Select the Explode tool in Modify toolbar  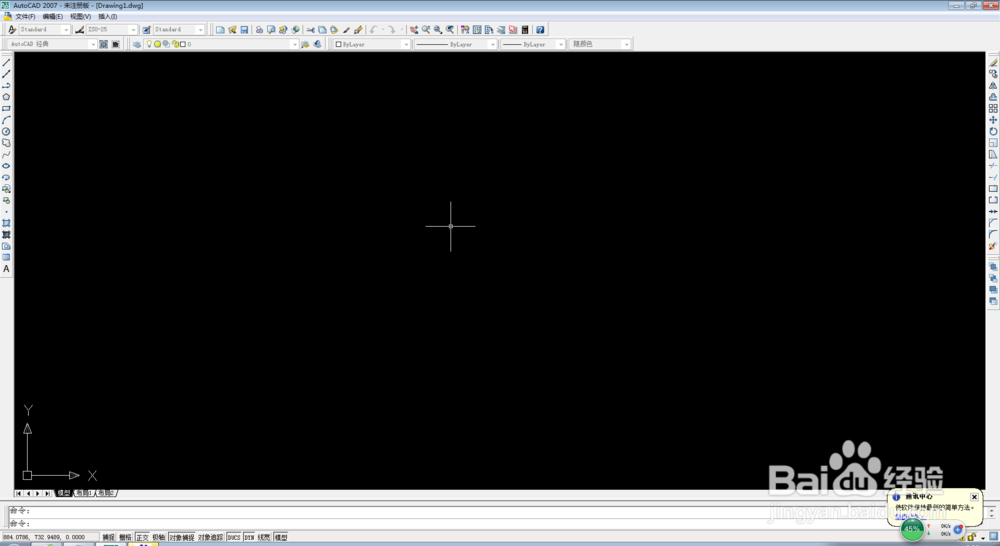tap(993, 246)
